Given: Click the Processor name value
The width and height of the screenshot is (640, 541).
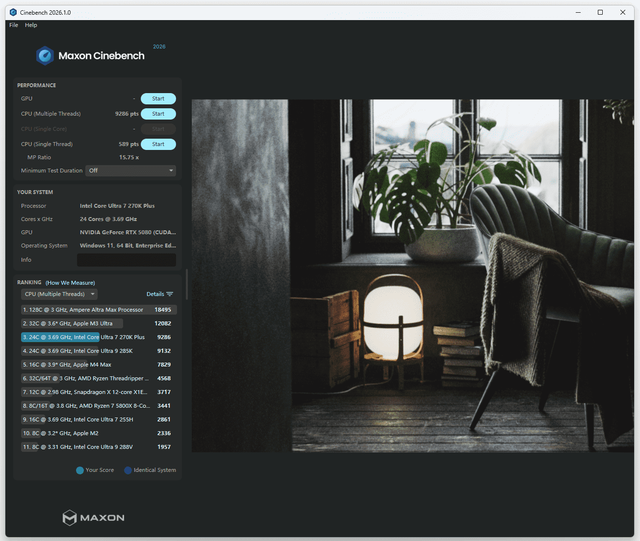Looking at the screenshot, I should pyautogui.click(x=117, y=206).
